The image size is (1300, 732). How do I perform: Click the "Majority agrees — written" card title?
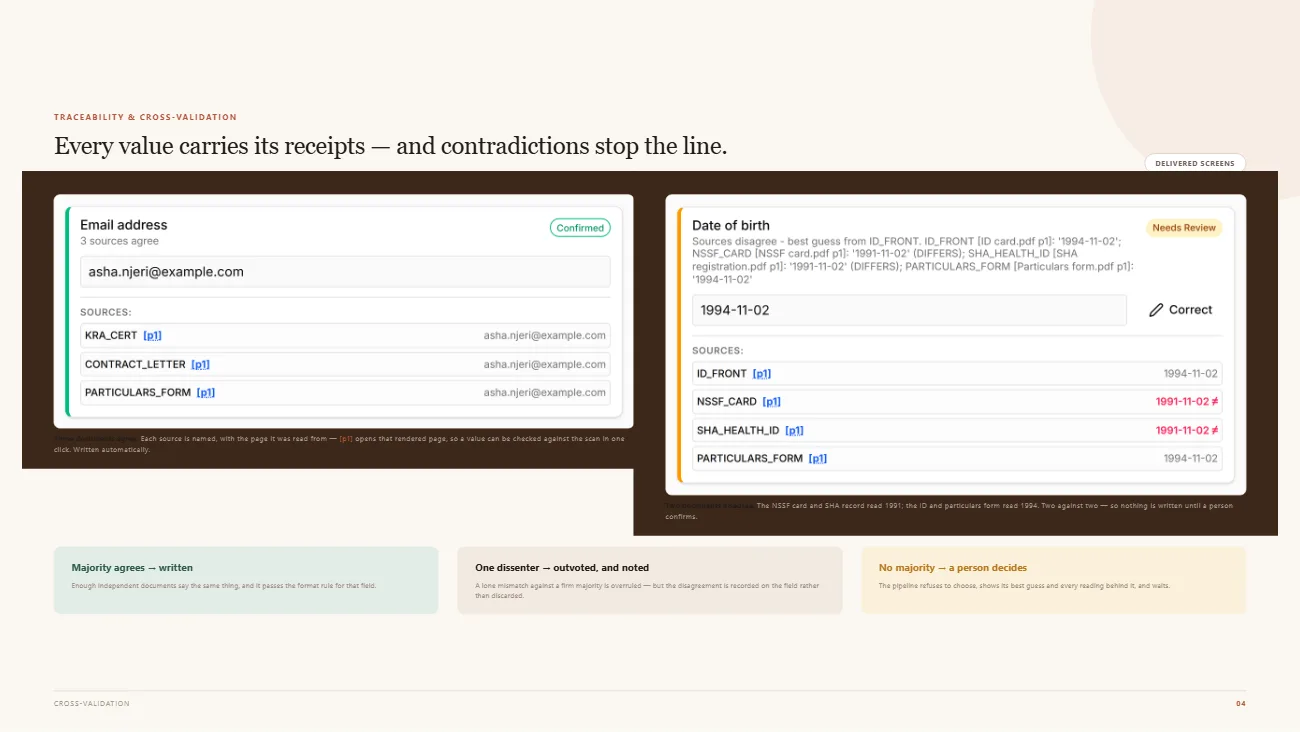[x=132, y=568]
